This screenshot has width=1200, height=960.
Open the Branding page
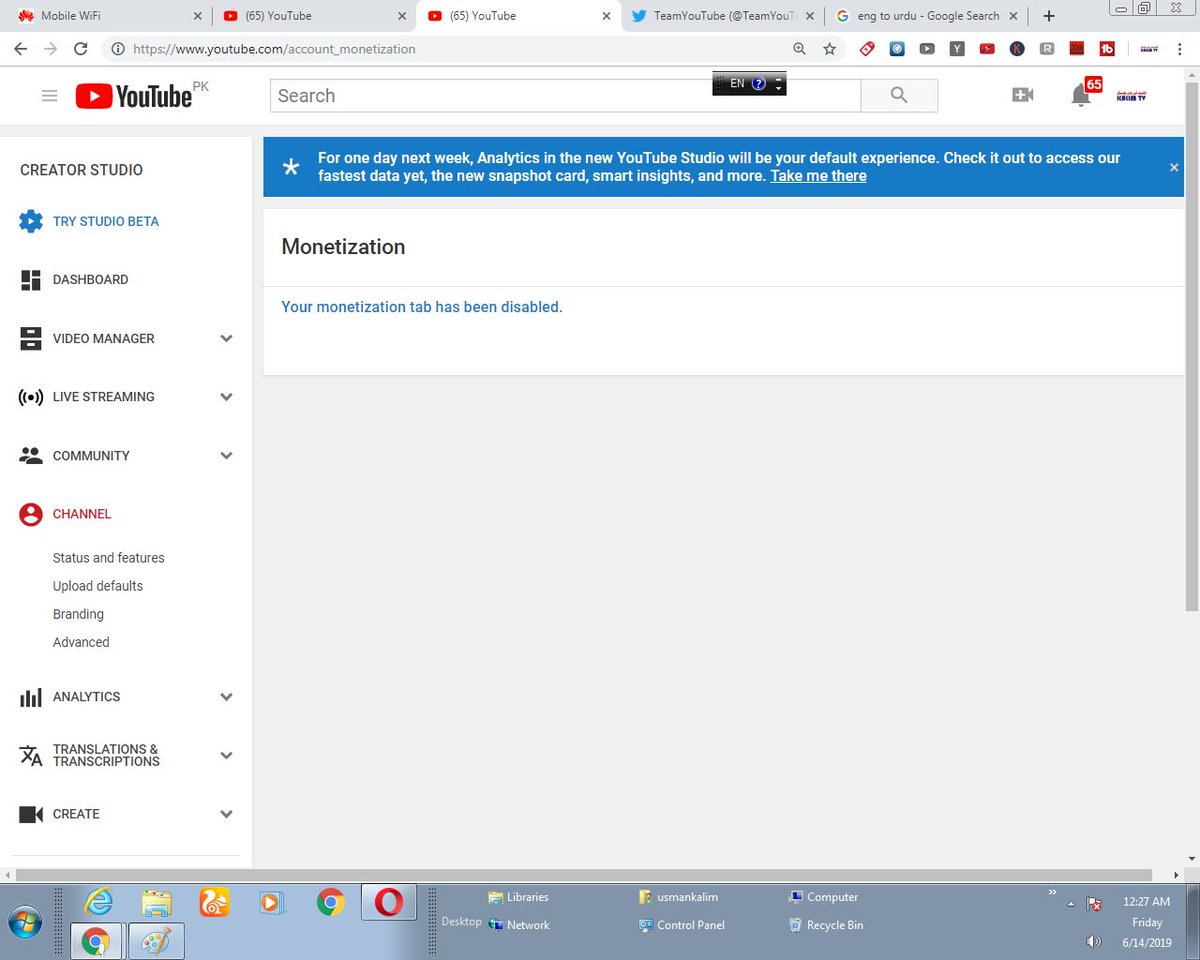tap(78, 614)
